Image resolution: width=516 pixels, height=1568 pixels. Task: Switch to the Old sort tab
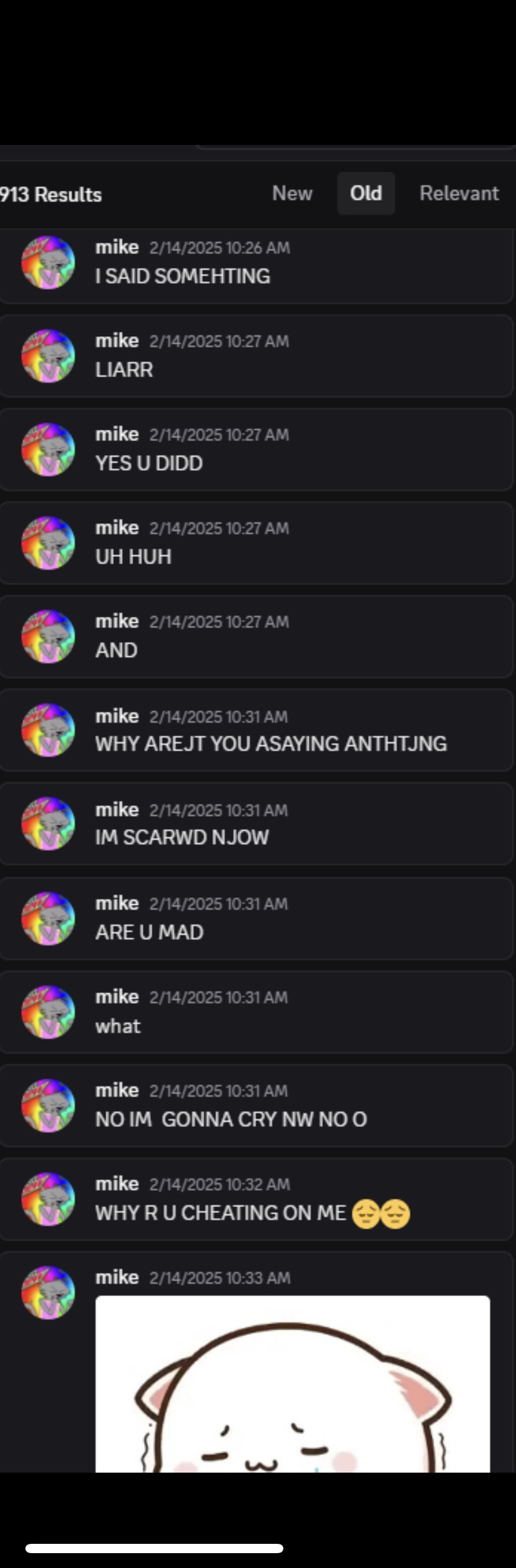click(x=366, y=193)
